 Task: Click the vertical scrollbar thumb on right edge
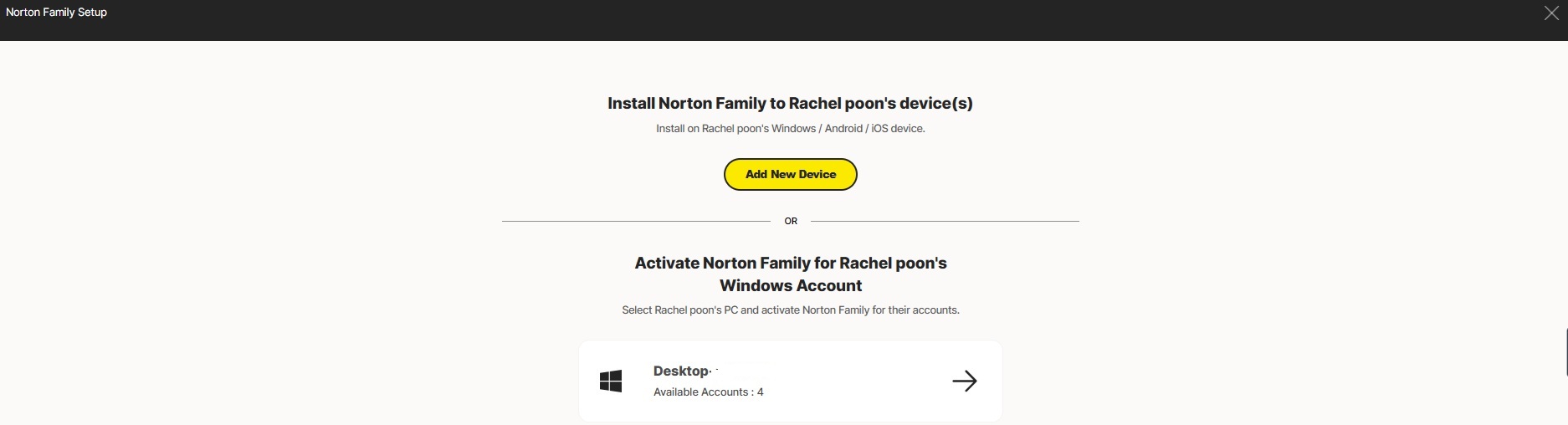(1565, 351)
